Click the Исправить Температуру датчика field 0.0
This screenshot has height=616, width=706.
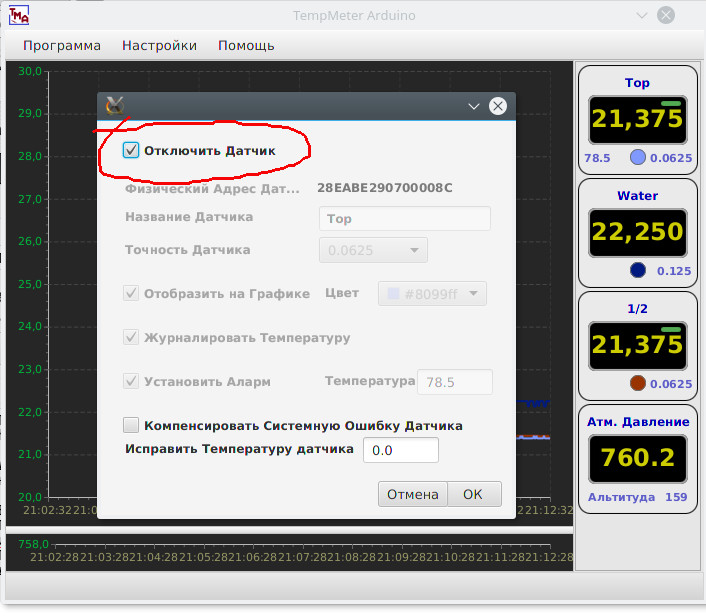[401, 450]
